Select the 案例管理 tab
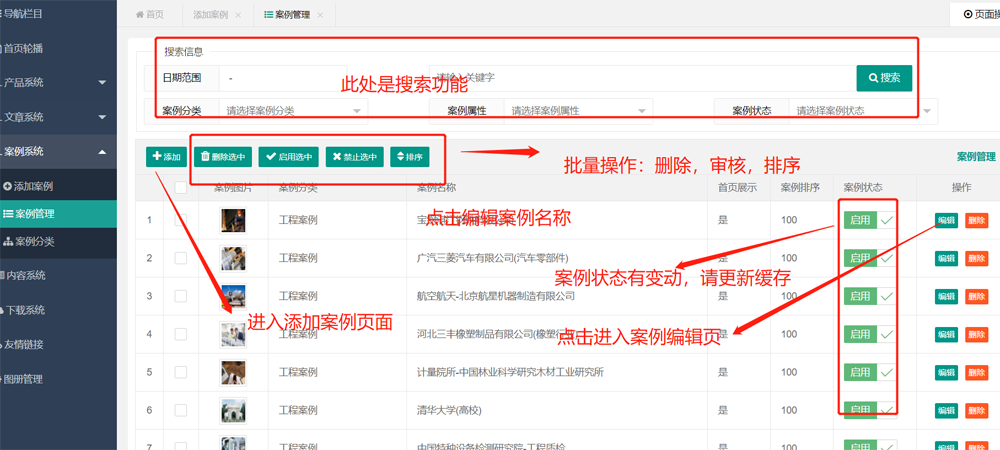This screenshot has width=1000, height=450. (x=287, y=15)
